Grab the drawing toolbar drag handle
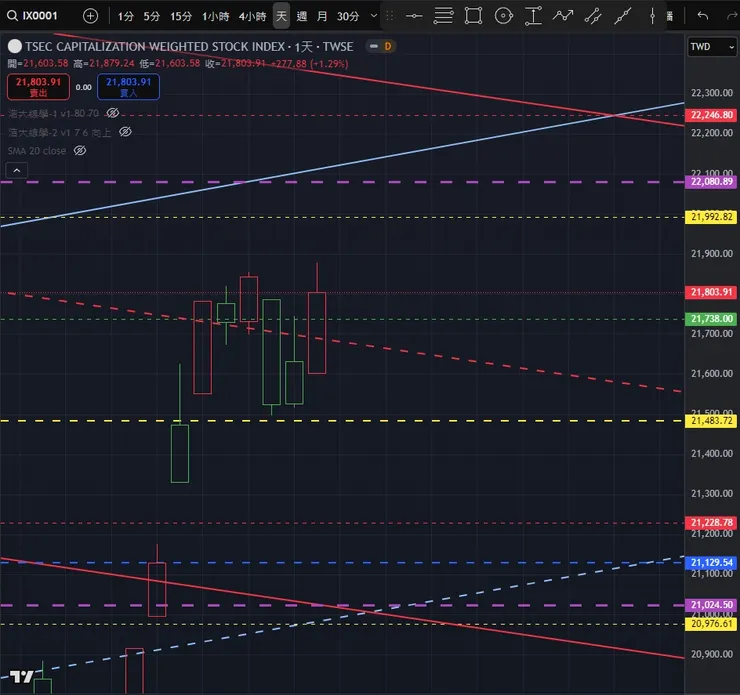 (x=389, y=16)
